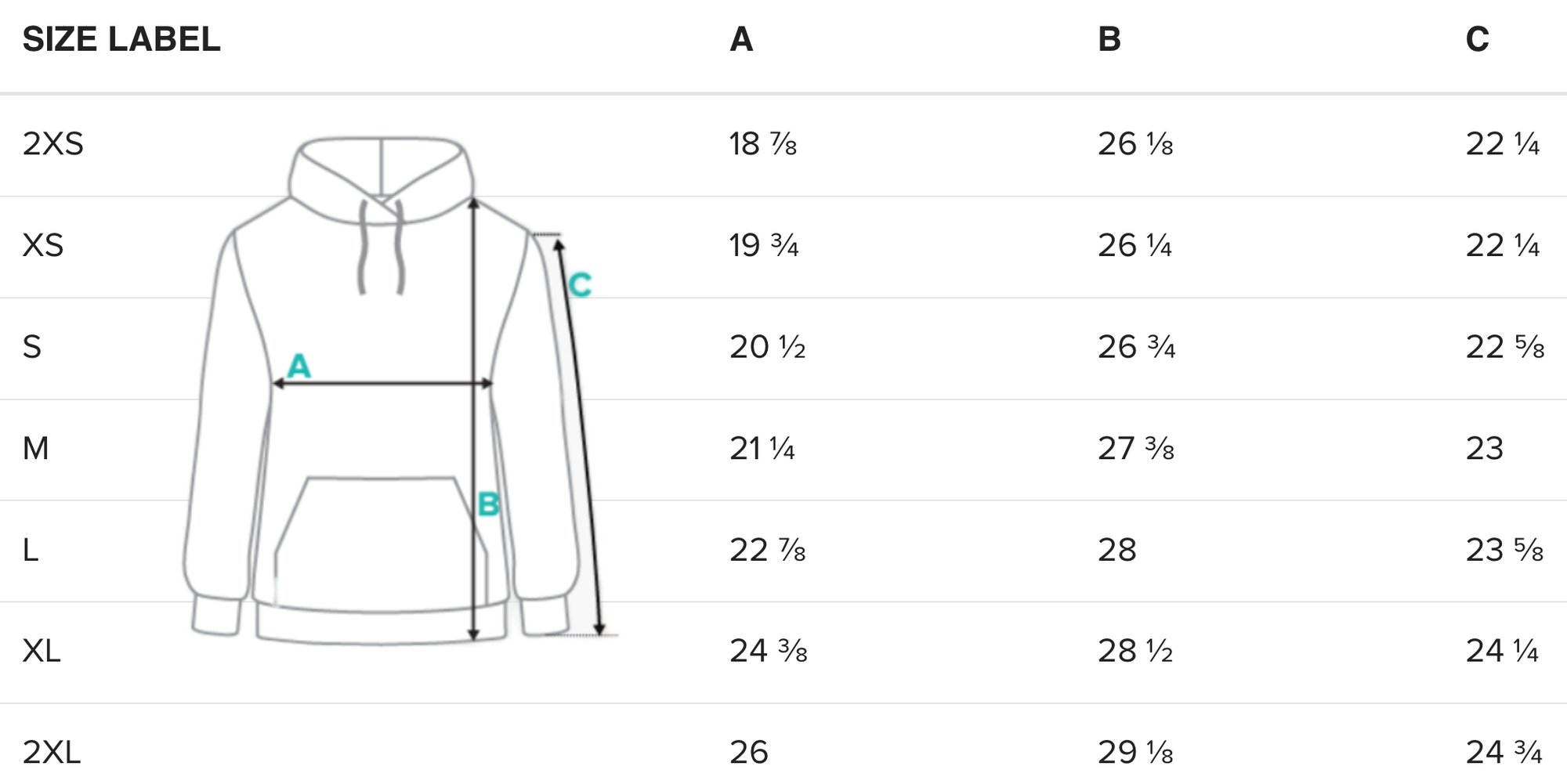
Task: Select the XL size row label
Action: [x=42, y=651]
